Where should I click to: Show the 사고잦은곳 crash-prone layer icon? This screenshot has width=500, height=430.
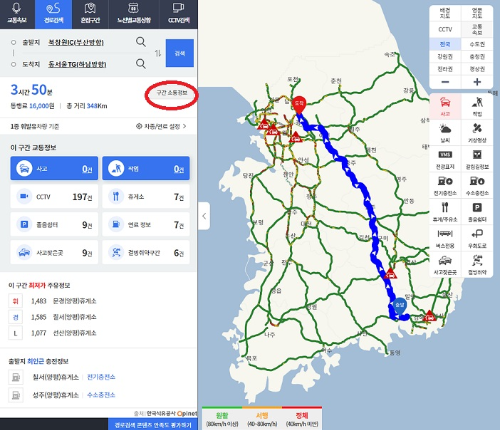pyautogui.click(x=445, y=264)
